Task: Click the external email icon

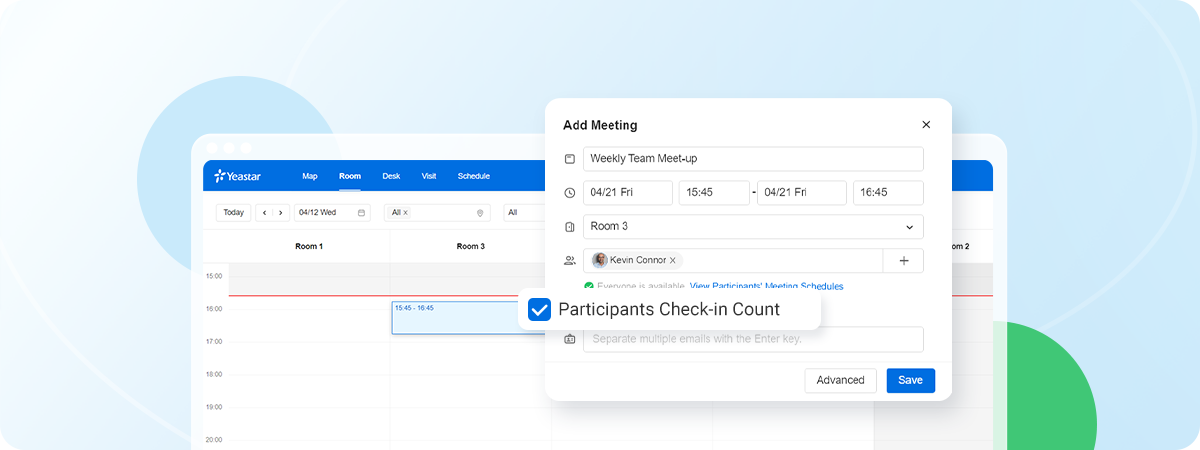Action: [x=569, y=339]
